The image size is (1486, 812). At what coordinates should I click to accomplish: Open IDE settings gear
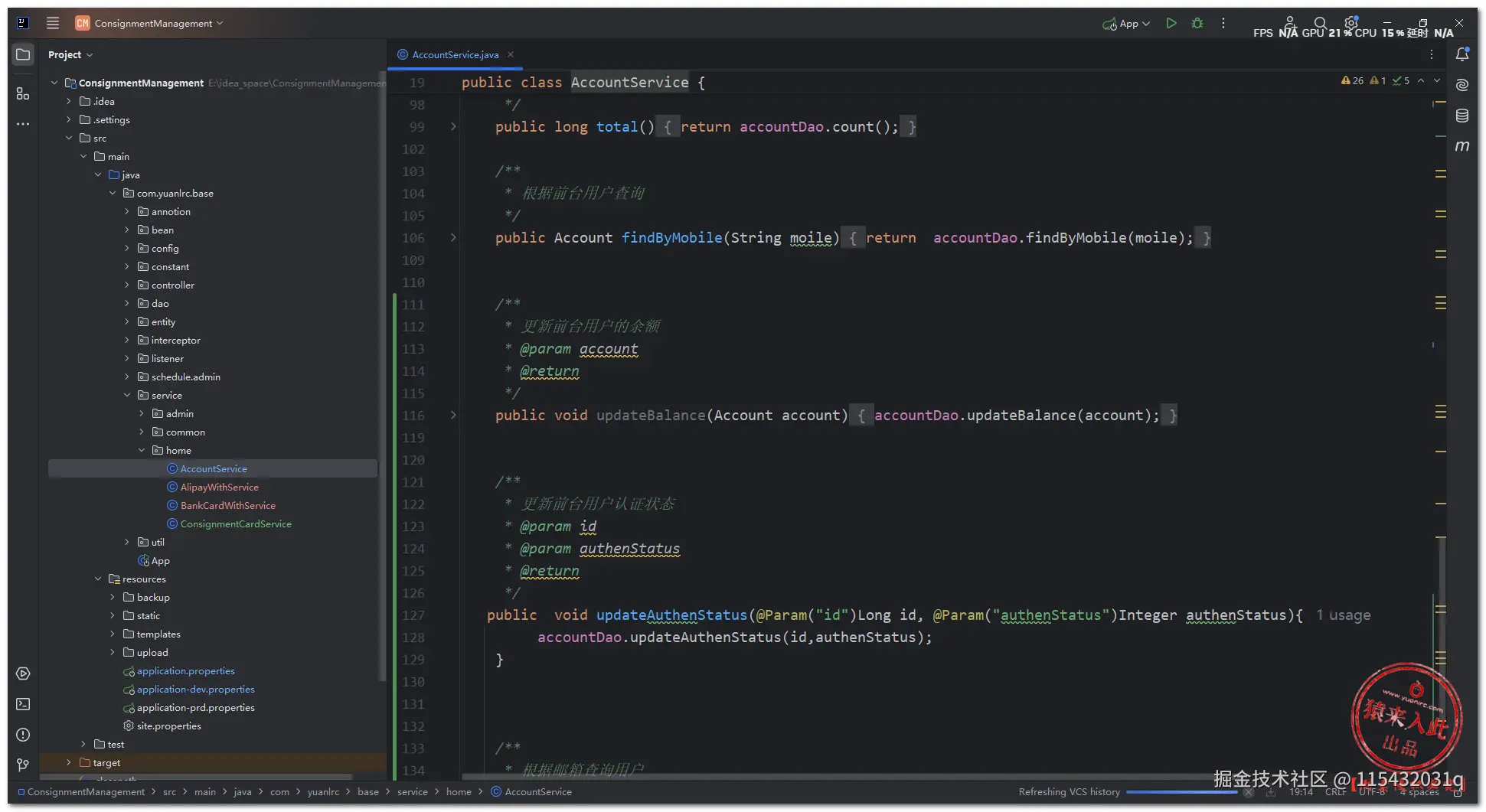[x=1351, y=23]
